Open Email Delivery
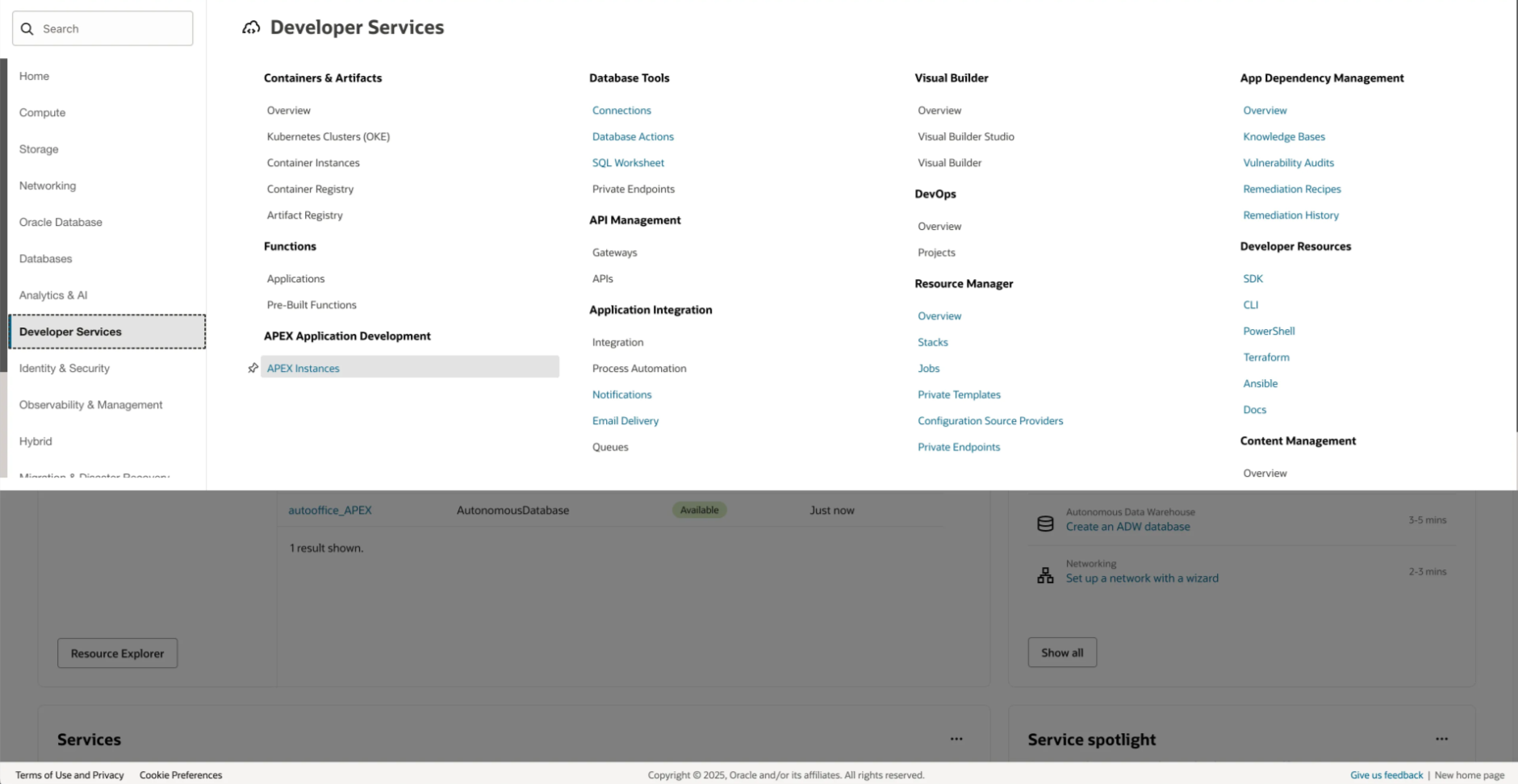 [625, 420]
